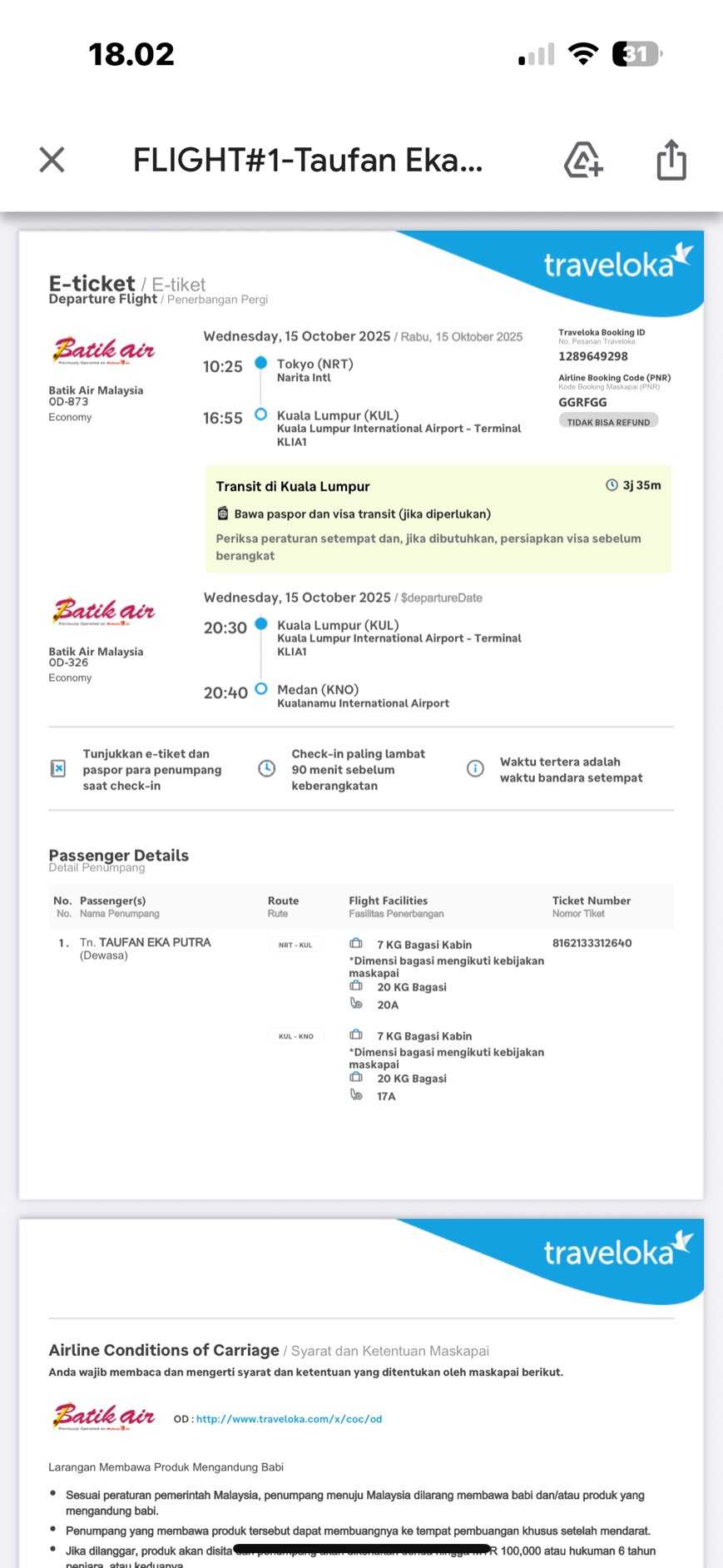Viewport: 723px width, 1568px height.
Task: Tap the Batik Air logo for OD-326
Action: pyautogui.click(x=104, y=612)
